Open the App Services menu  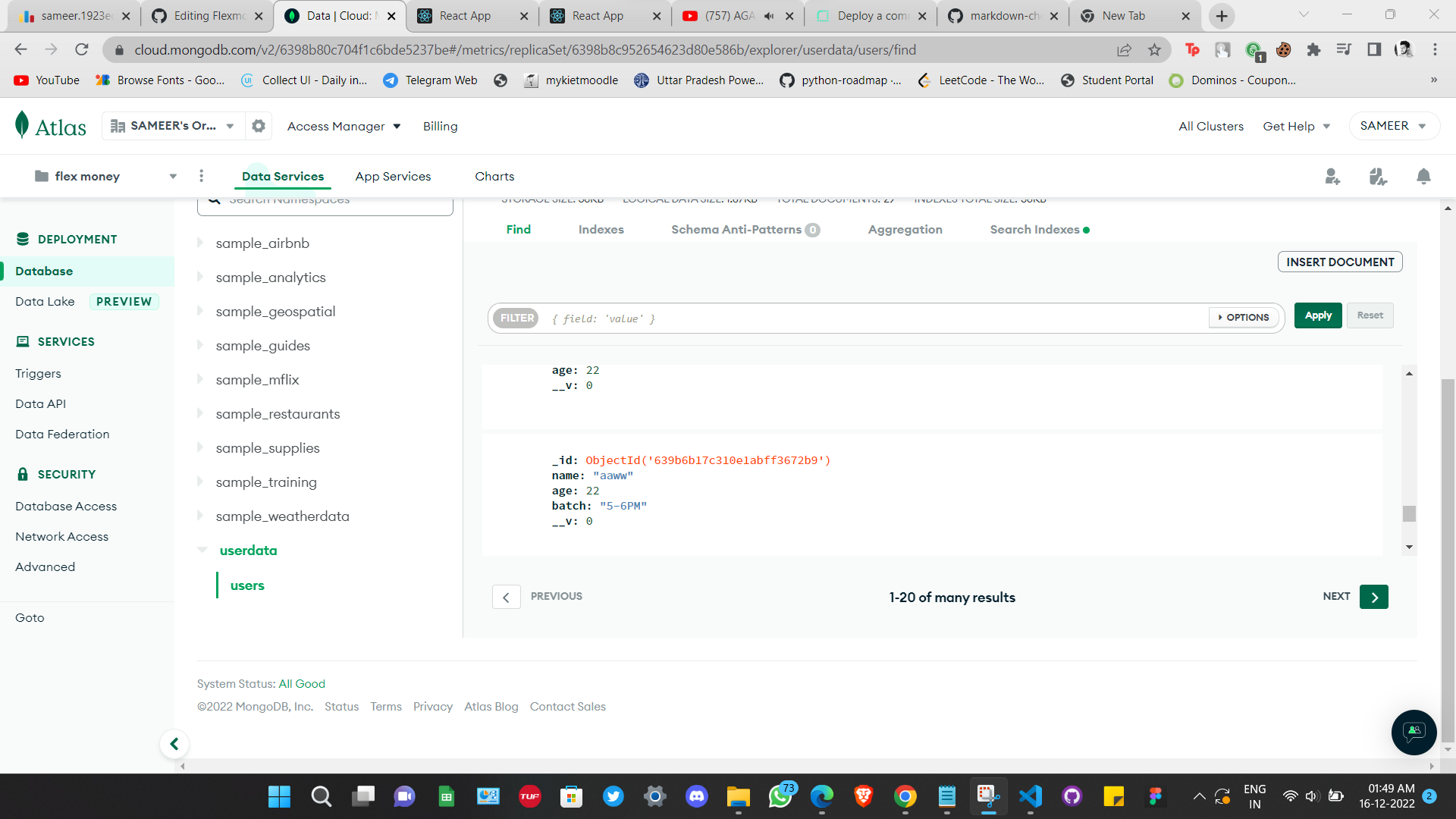tap(393, 176)
